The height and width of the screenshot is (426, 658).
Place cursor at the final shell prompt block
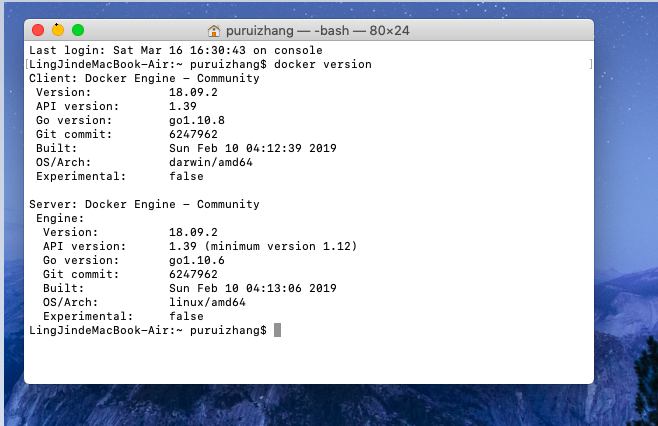pos(278,330)
